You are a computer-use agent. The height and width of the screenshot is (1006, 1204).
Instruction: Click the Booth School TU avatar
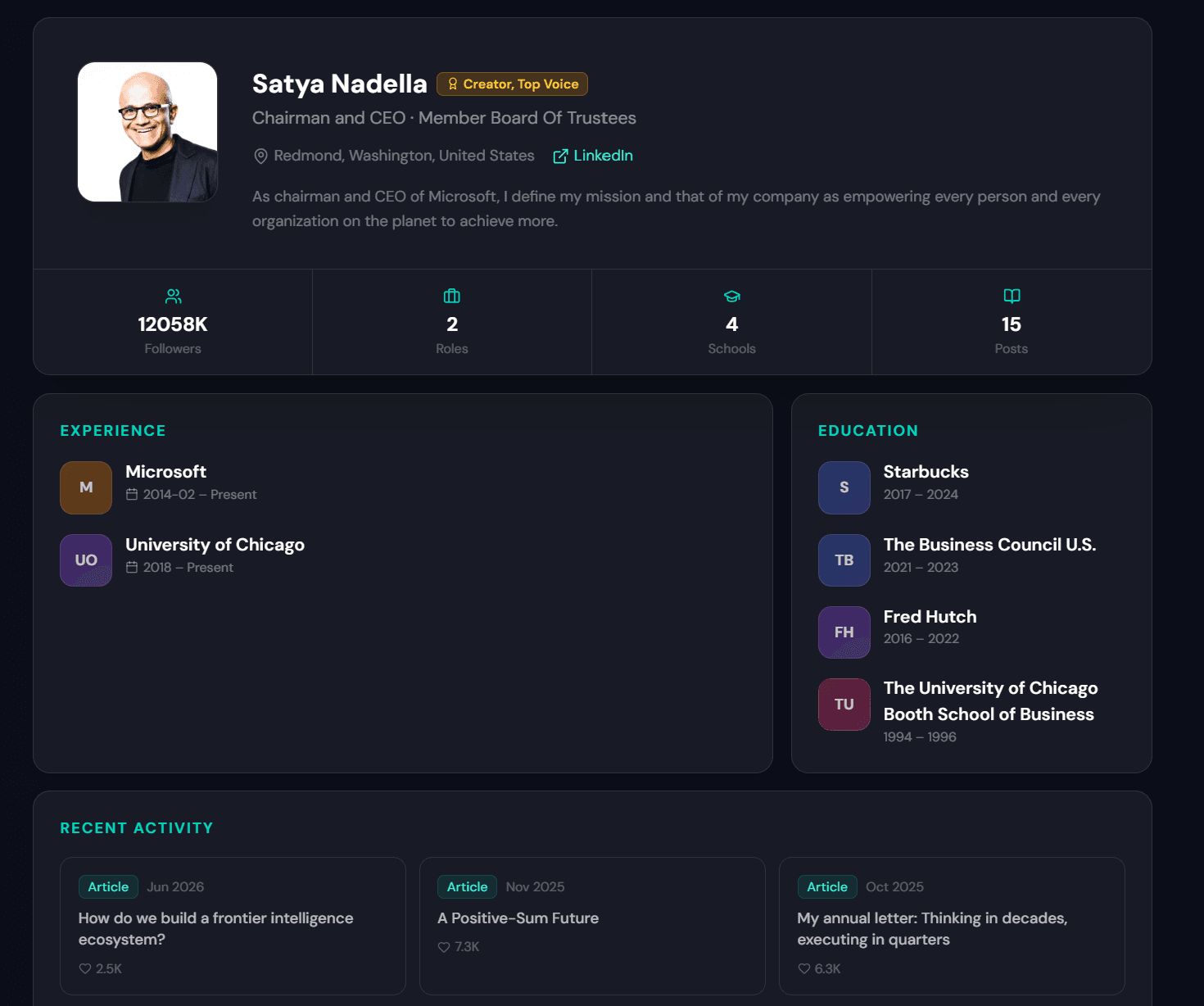coord(844,705)
